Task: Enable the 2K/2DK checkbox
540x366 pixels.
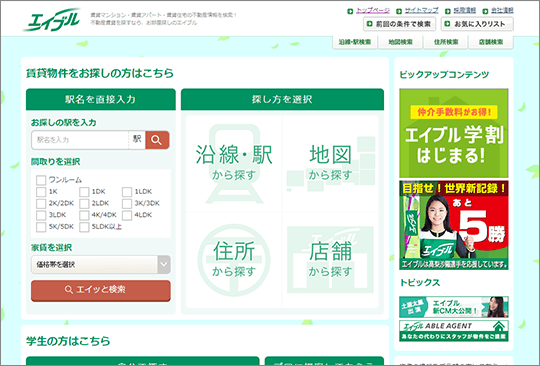Action: pyautogui.click(x=41, y=203)
